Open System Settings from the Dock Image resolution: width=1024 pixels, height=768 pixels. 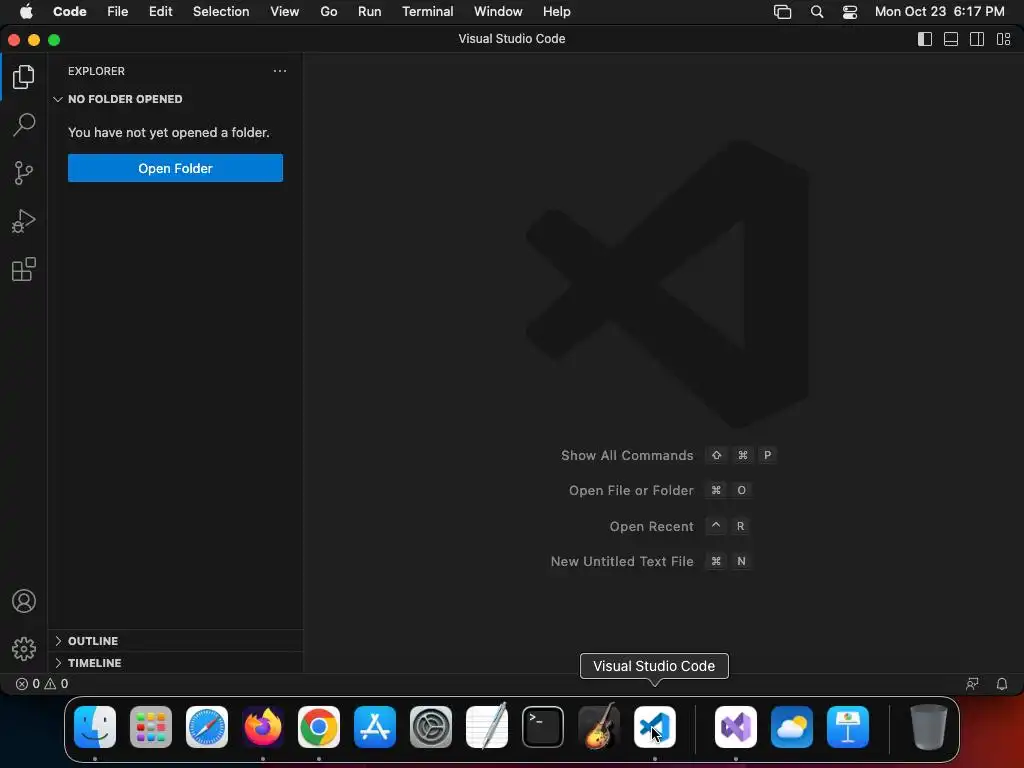[x=431, y=727]
